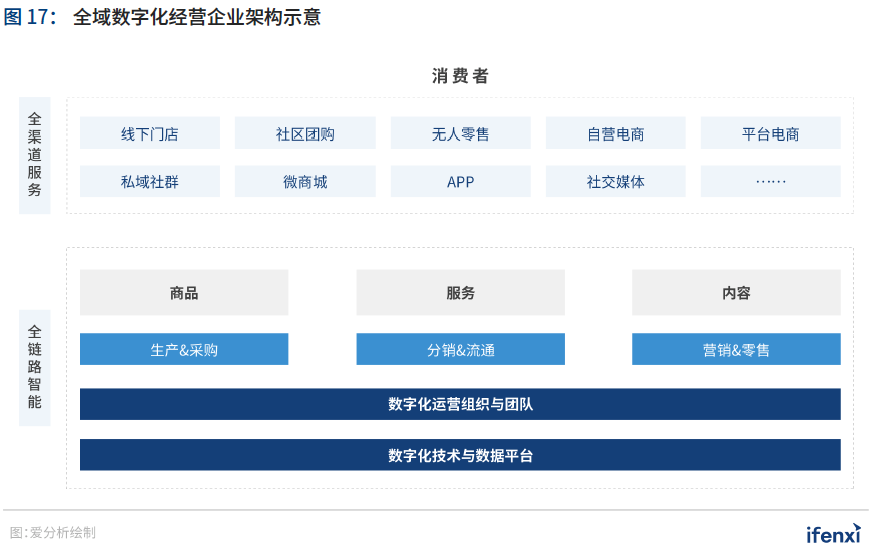Screen dimensions: 871x557
Task: Select the gray 内容 block
Action: (x=736, y=293)
